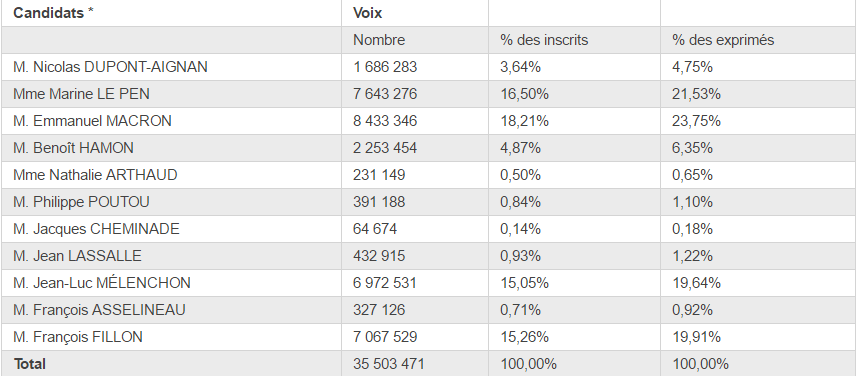Viewport: 858px width, 376px height.
Task: Select M. François FILLON's name cell
Action: tap(171, 337)
